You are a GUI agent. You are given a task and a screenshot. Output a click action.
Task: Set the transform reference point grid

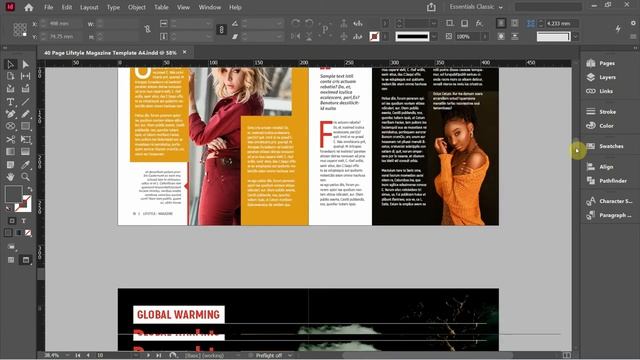click(x=20, y=30)
